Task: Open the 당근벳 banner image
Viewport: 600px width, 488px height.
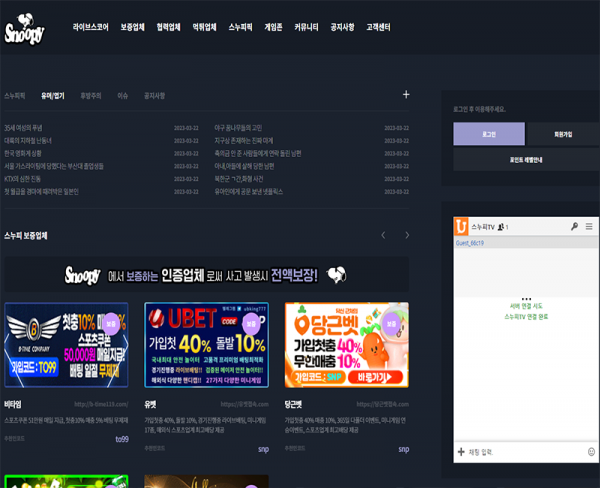Action: click(347, 345)
